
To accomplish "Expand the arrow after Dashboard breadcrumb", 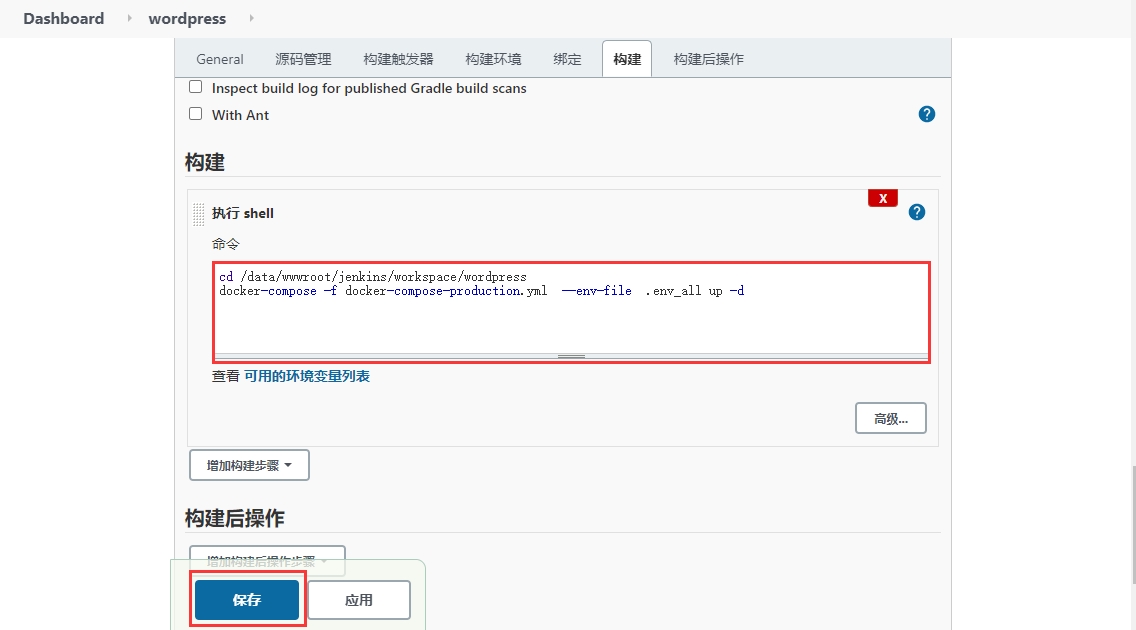I will [x=129, y=18].
